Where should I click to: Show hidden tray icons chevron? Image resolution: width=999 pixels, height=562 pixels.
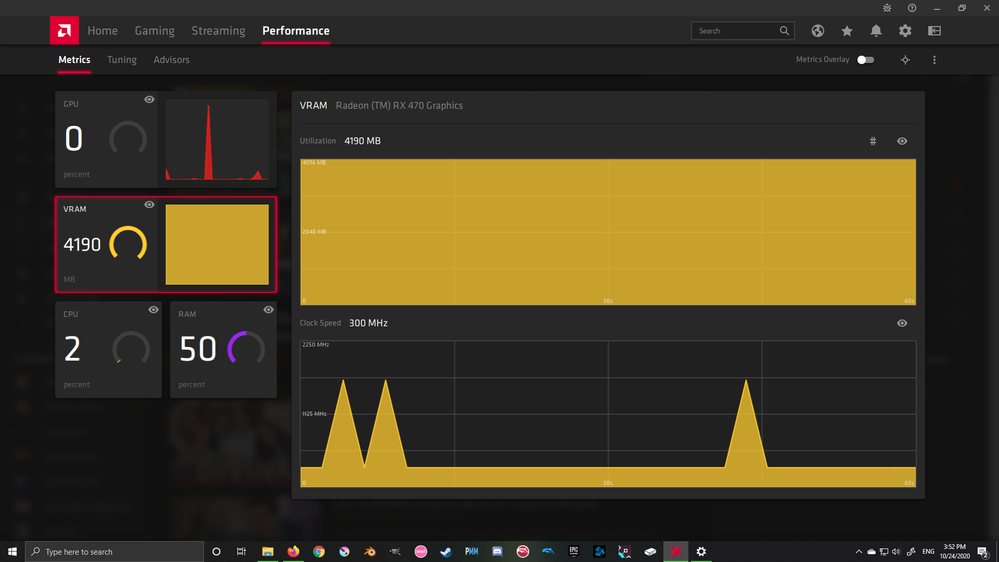(x=858, y=552)
